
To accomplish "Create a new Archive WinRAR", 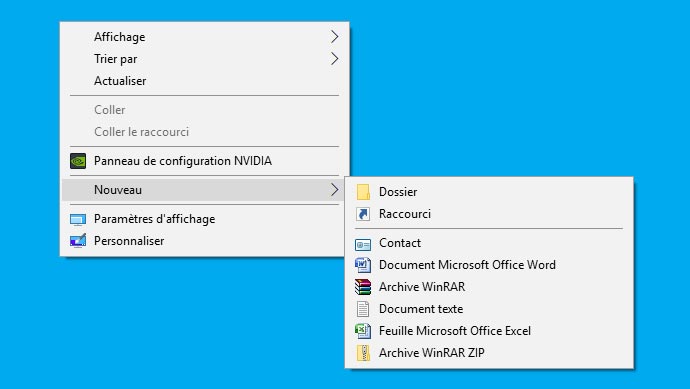I will coord(489,287).
